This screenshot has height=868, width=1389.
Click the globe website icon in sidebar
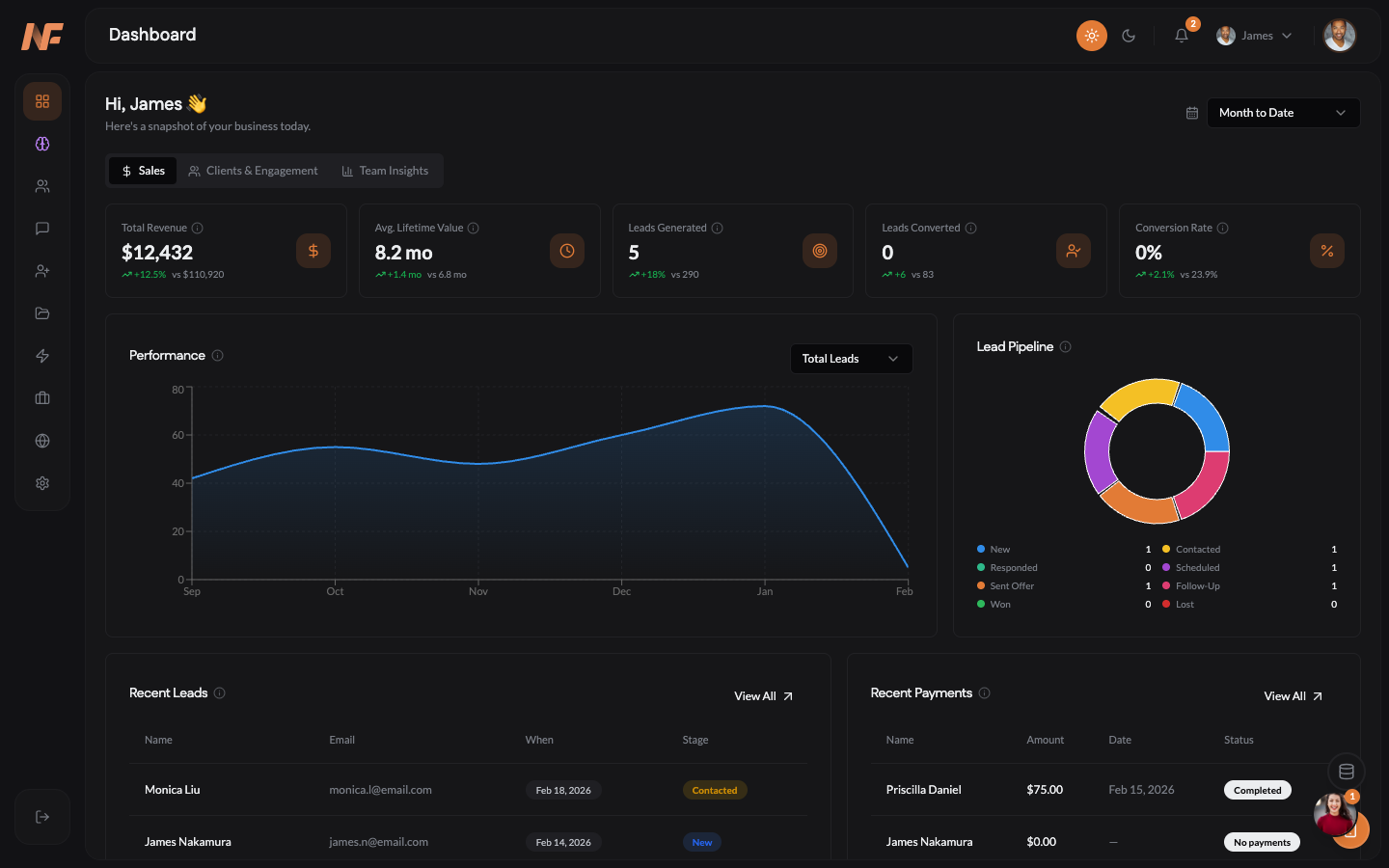coord(41,440)
